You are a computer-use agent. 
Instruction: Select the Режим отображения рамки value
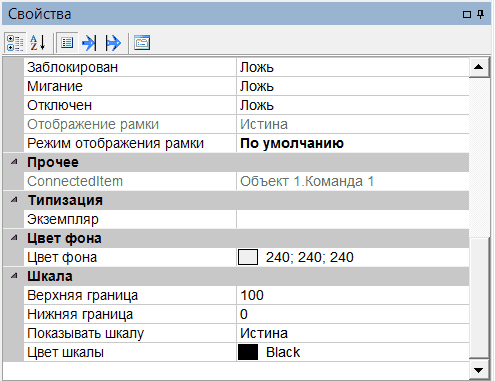353,143
